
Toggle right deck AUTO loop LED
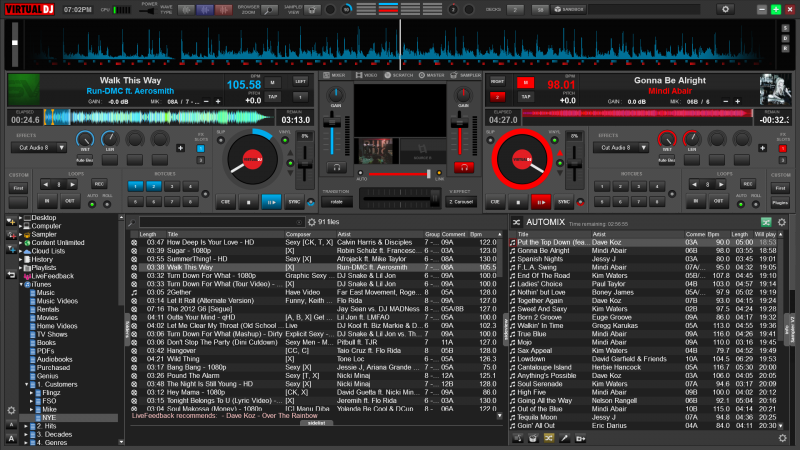point(741,205)
